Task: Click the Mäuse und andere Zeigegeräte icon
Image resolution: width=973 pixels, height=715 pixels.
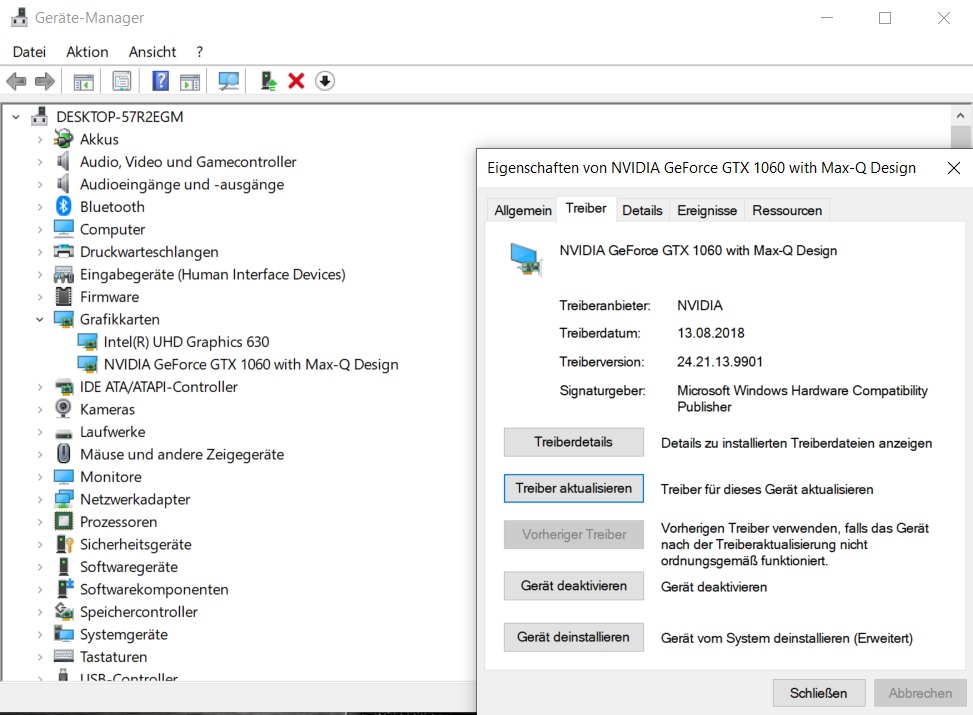Action: point(63,454)
